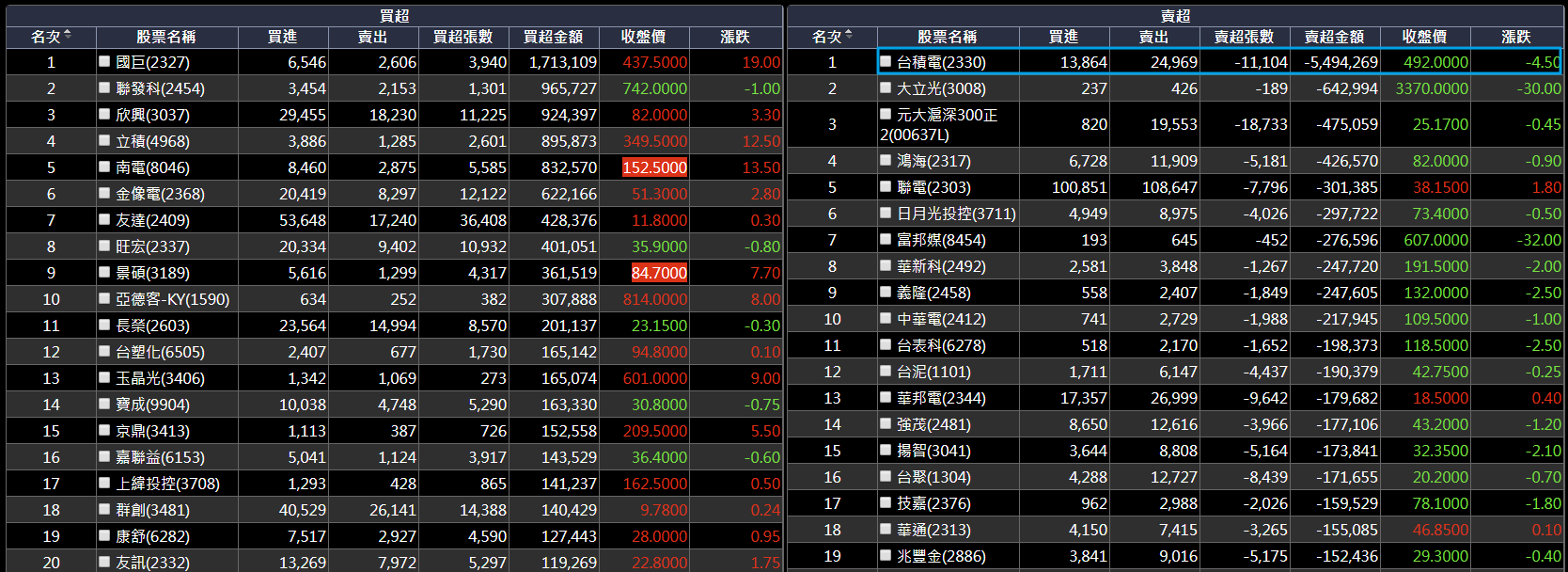This screenshot has width=1568, height=572.
Task: Click the 收盤價 header in the 買超 table
Action: 643,37
